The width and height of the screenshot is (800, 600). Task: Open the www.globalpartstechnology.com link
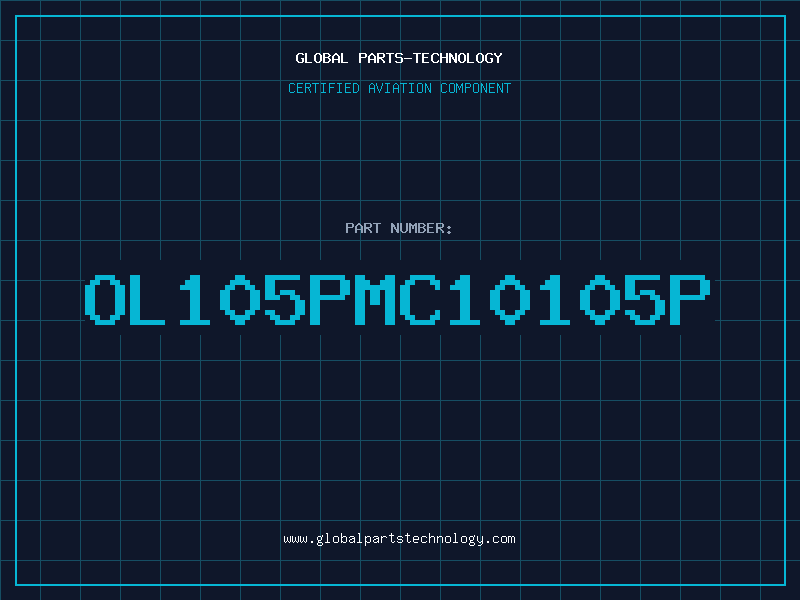coord(399,539)
